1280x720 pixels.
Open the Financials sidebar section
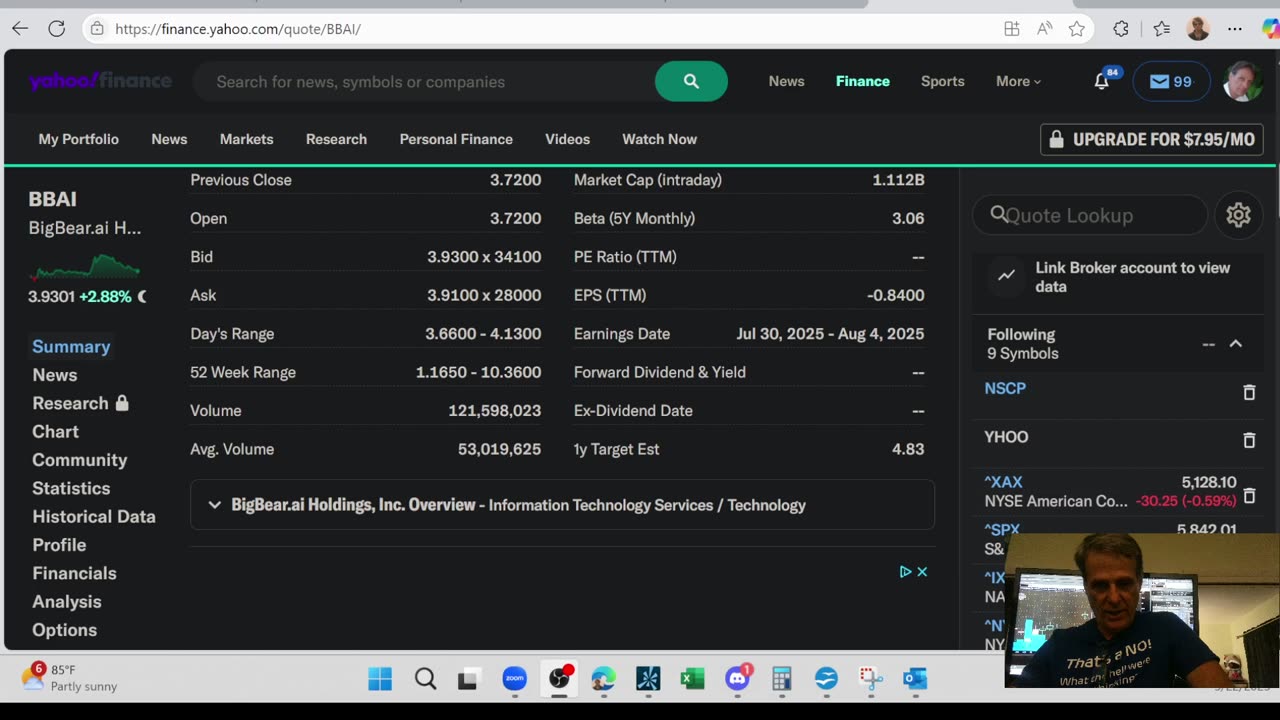[x=74, y=573]
